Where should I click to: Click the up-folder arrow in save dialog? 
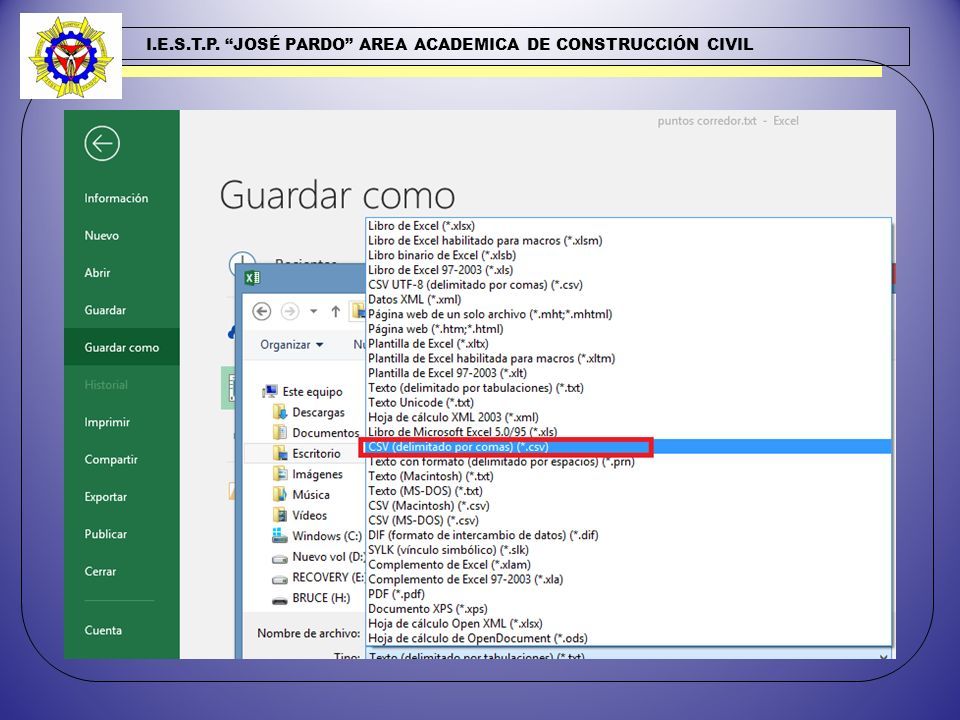(336, 311)
